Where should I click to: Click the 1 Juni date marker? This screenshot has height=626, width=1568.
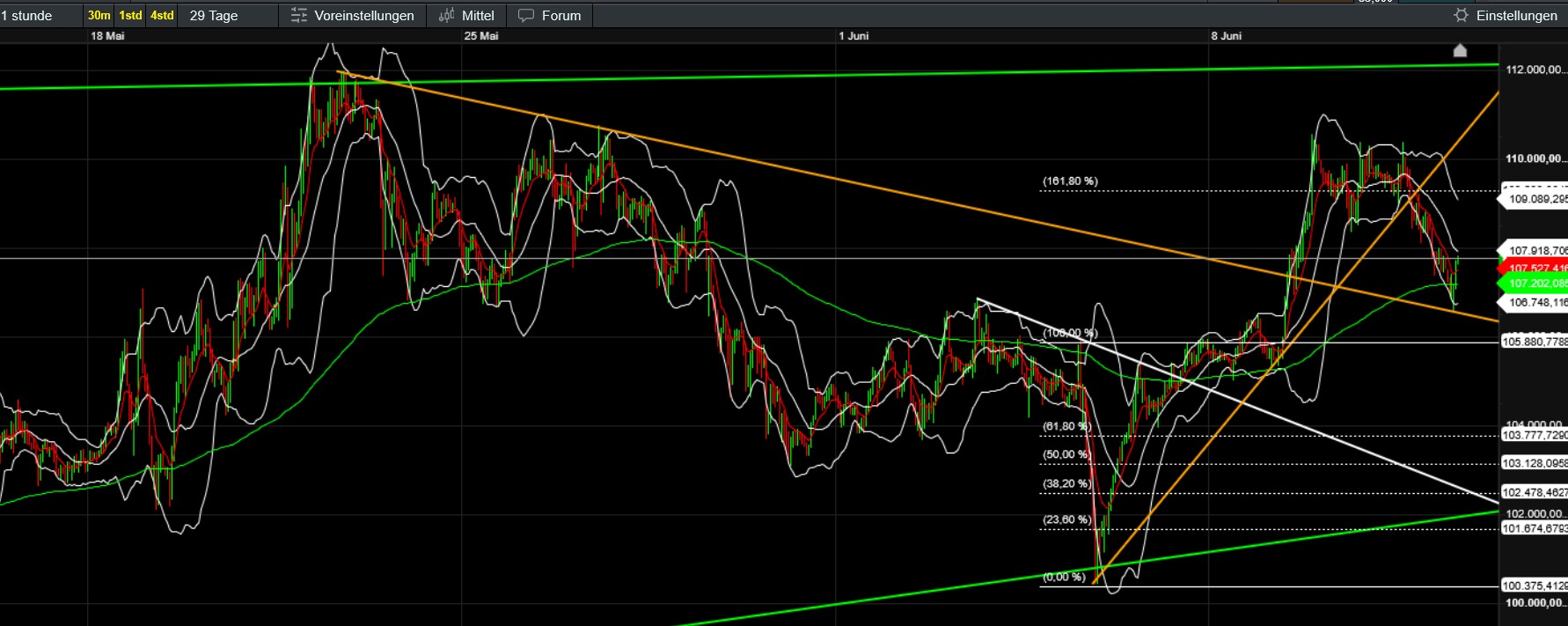(x=854, y=36)
